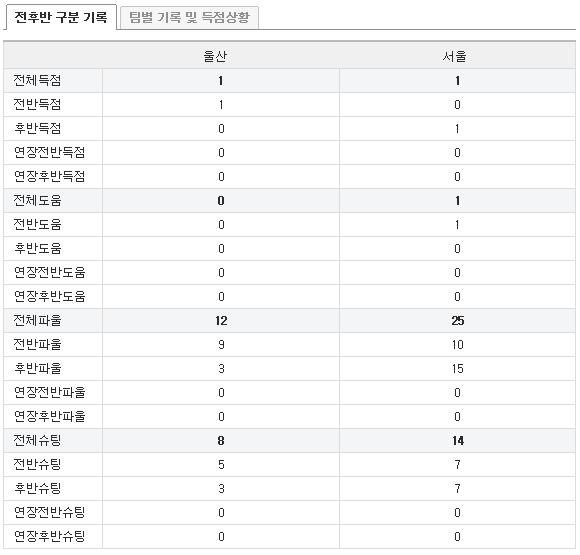Select 서울 후반파울 value 15

[x=458, y=369]
